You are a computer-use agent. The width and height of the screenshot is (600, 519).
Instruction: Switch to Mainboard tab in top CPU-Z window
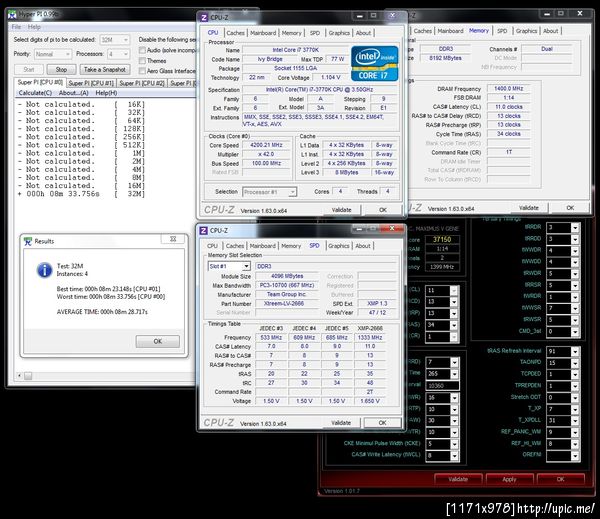click(263, 33)
